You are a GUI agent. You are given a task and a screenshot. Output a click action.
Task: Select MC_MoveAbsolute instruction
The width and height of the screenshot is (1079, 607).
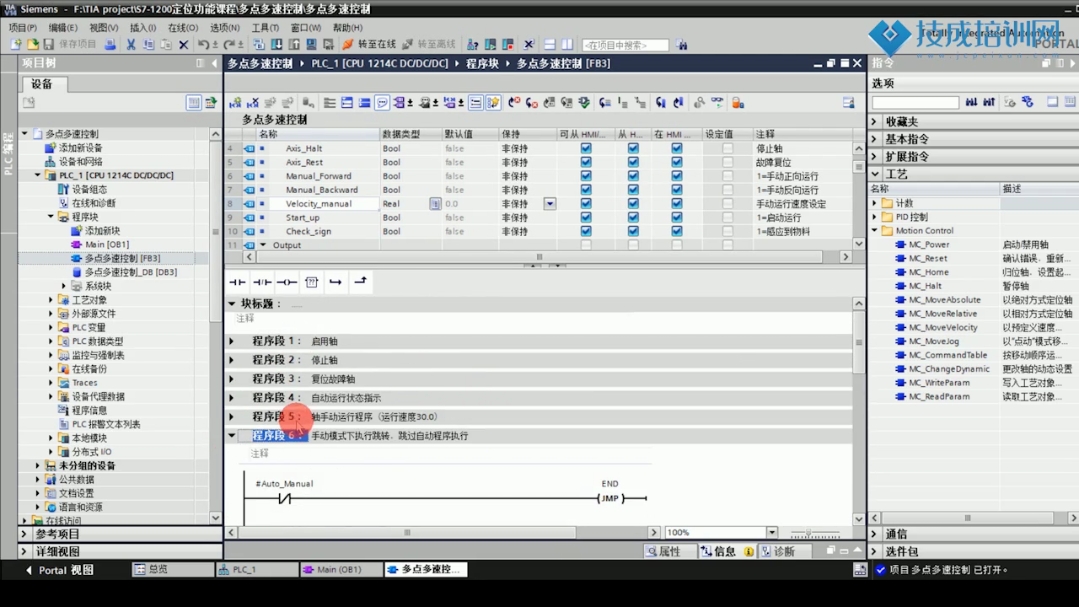pos(944,300)
